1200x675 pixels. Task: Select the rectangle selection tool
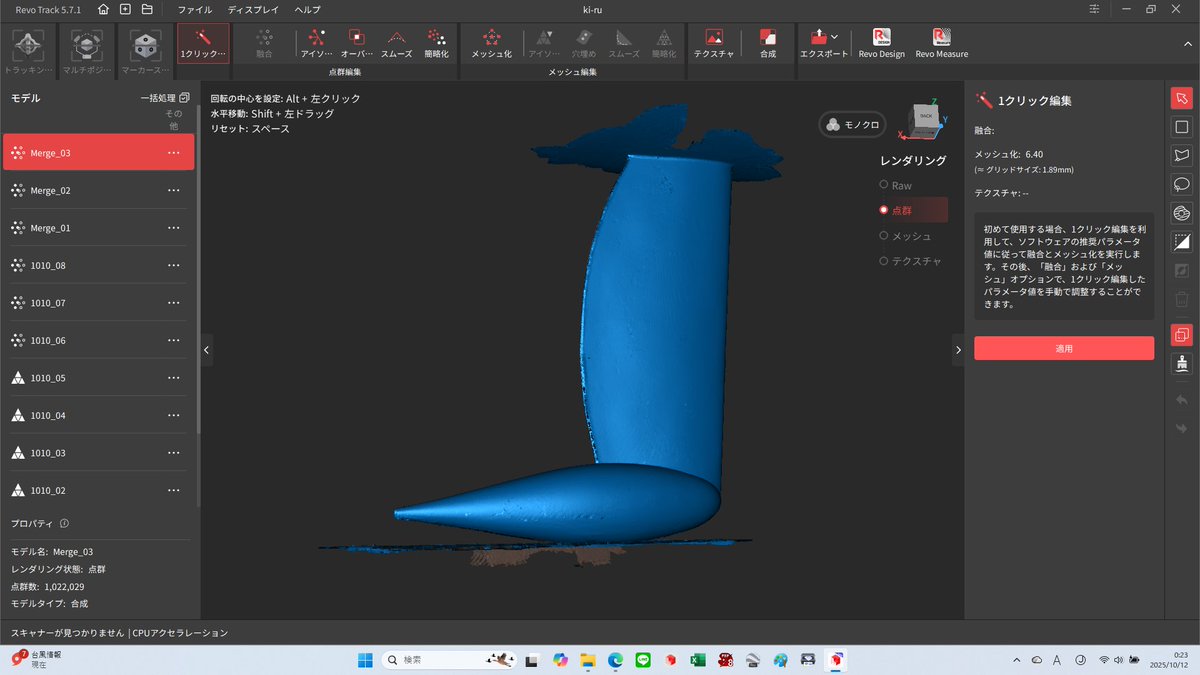coord(1181,127)
